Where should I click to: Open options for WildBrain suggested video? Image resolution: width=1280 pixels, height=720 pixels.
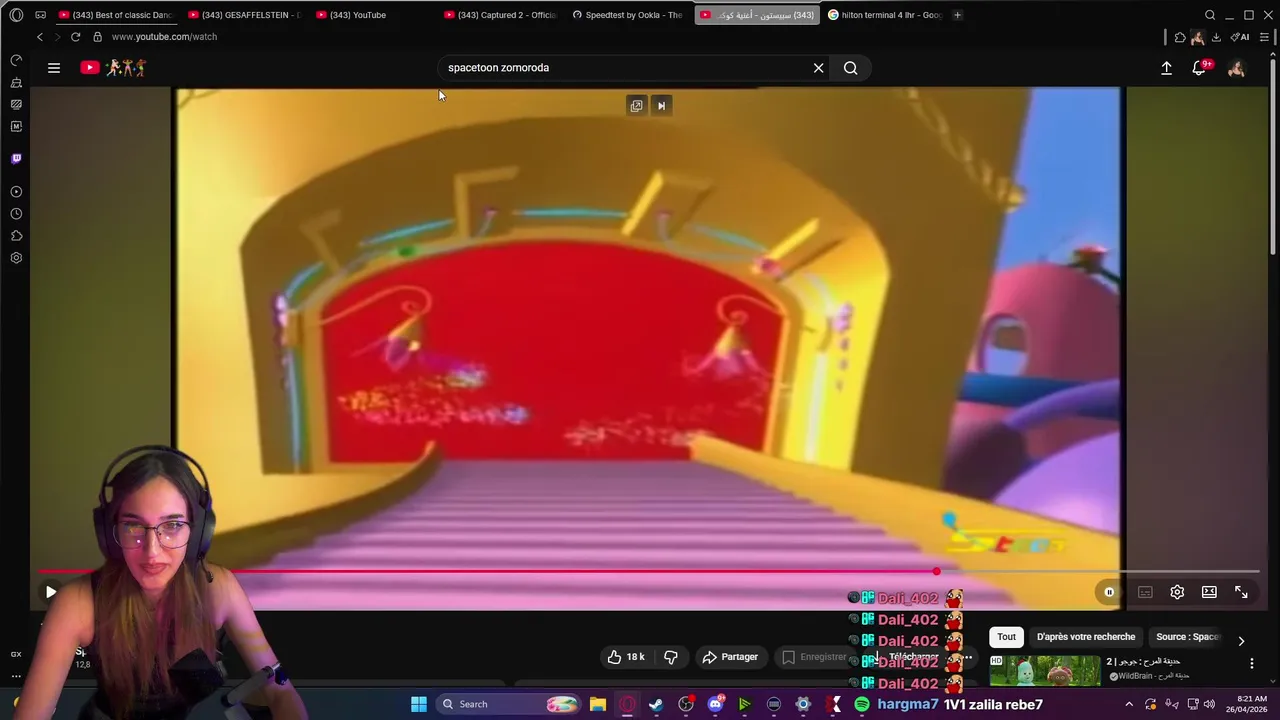coord(1251,663)
